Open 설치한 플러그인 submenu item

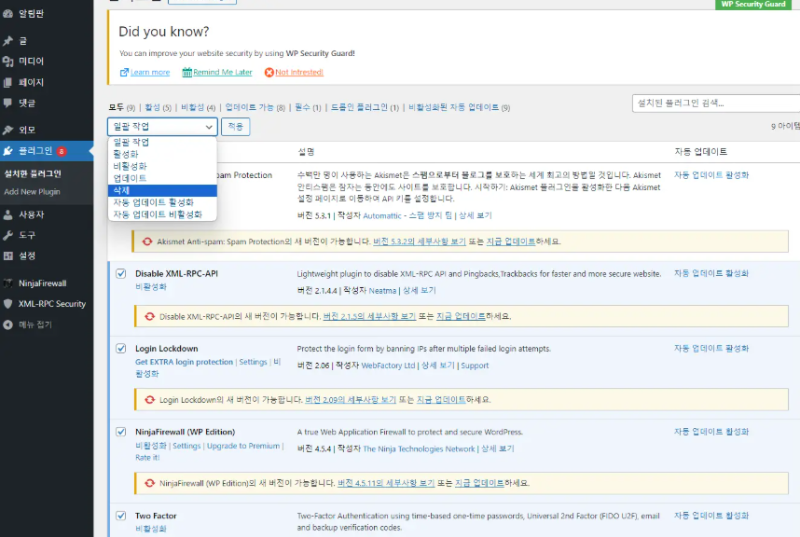pyautogui.click(x=33, y=174)
